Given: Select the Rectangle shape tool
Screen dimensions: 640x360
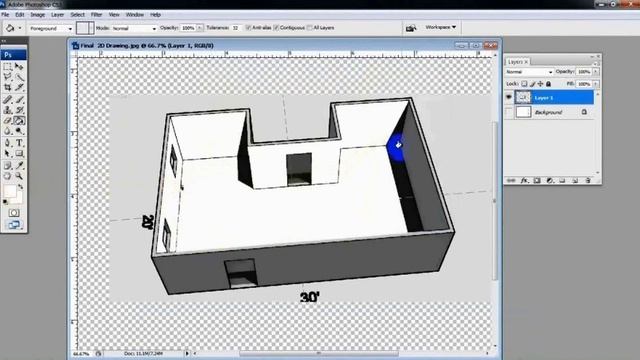Looking at the screenshot, I should click(x=19, y=153).
